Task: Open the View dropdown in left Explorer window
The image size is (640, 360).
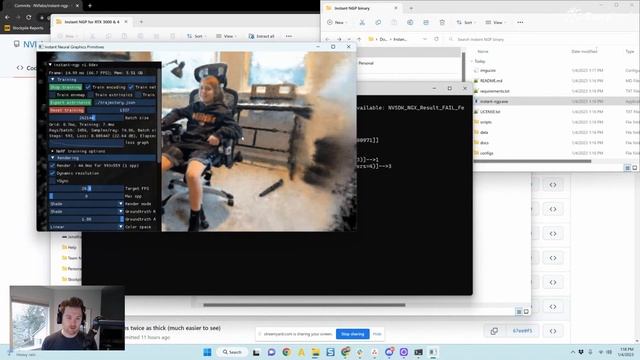Action: (226, 36)
